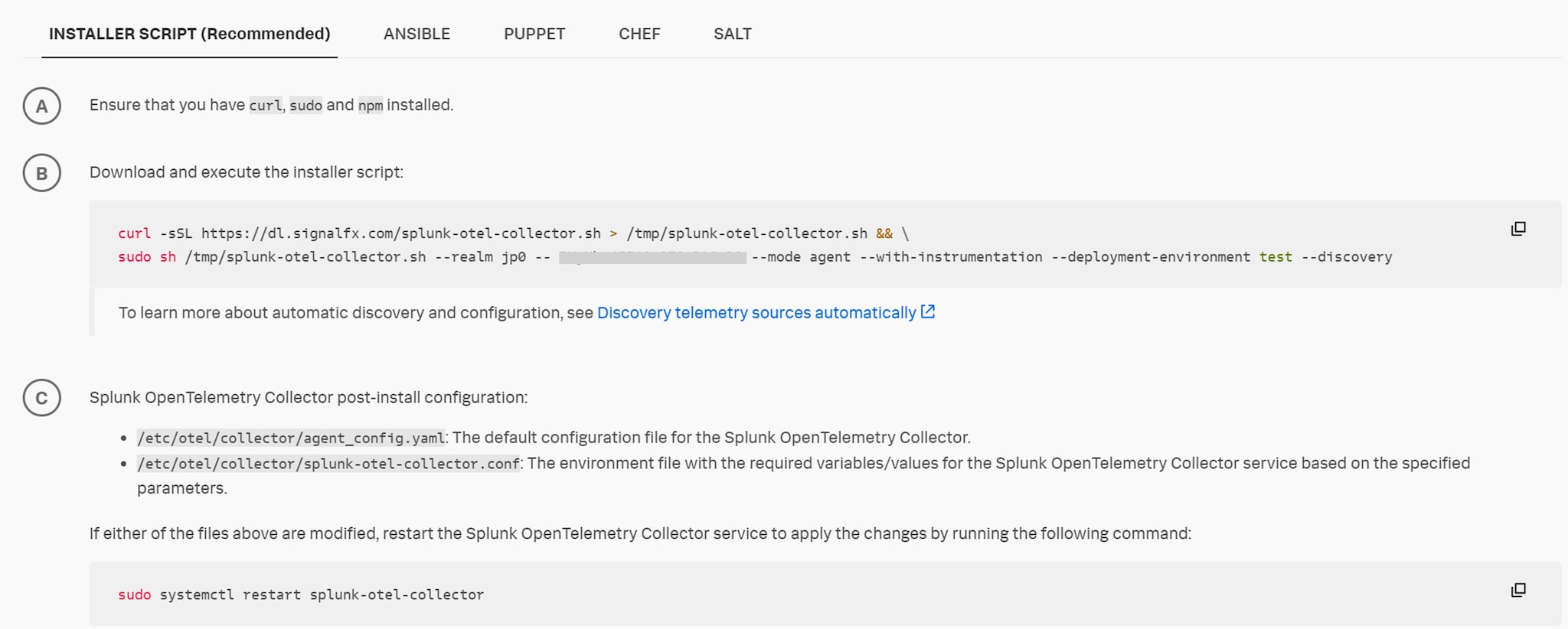Click the 'test' deployment environment value
Viewport: 1568px width, 629px height.
coord(1276,257)
